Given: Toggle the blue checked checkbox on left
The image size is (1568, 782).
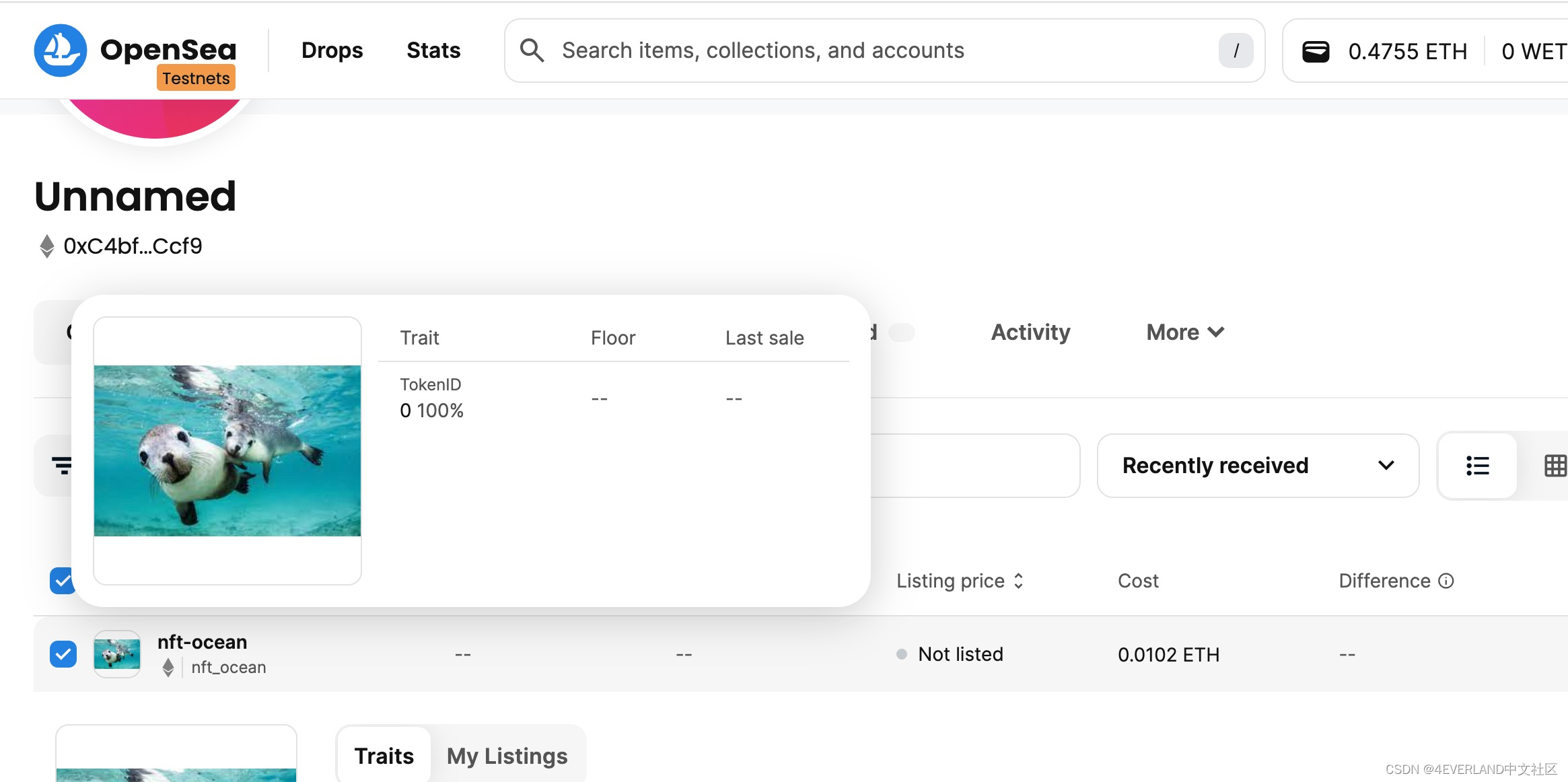Looking at the screenshot, I should [64, 655].
